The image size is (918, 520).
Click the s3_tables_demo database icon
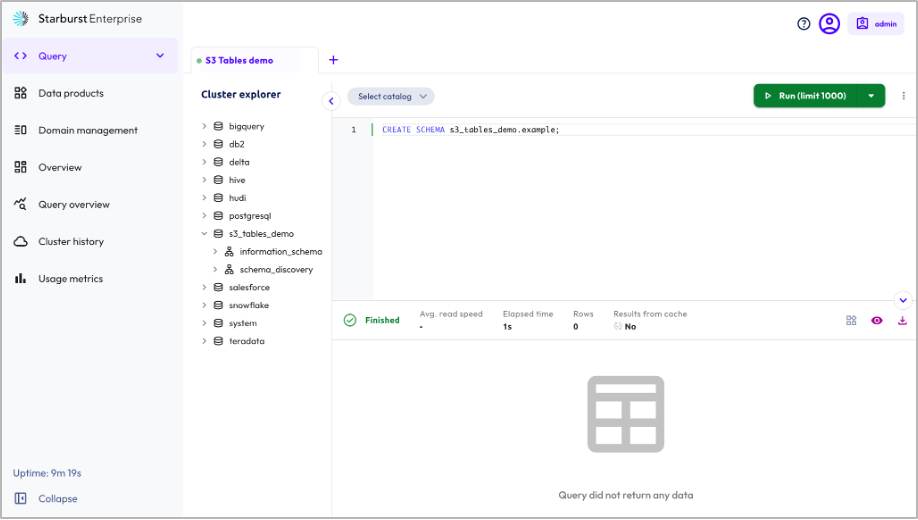tap(218, 234)
